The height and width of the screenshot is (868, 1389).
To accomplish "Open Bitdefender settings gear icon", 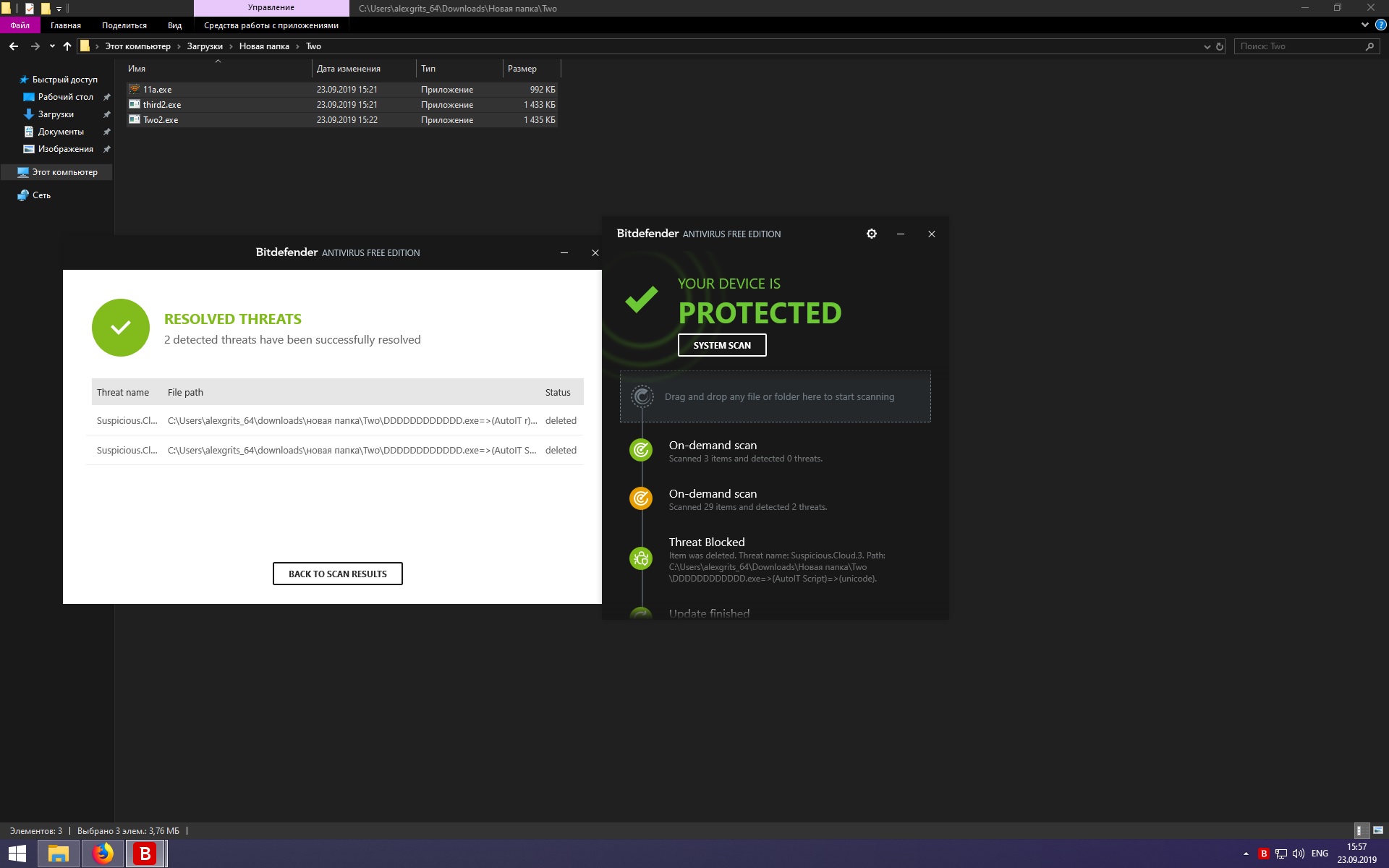I will tap(871, 234).
